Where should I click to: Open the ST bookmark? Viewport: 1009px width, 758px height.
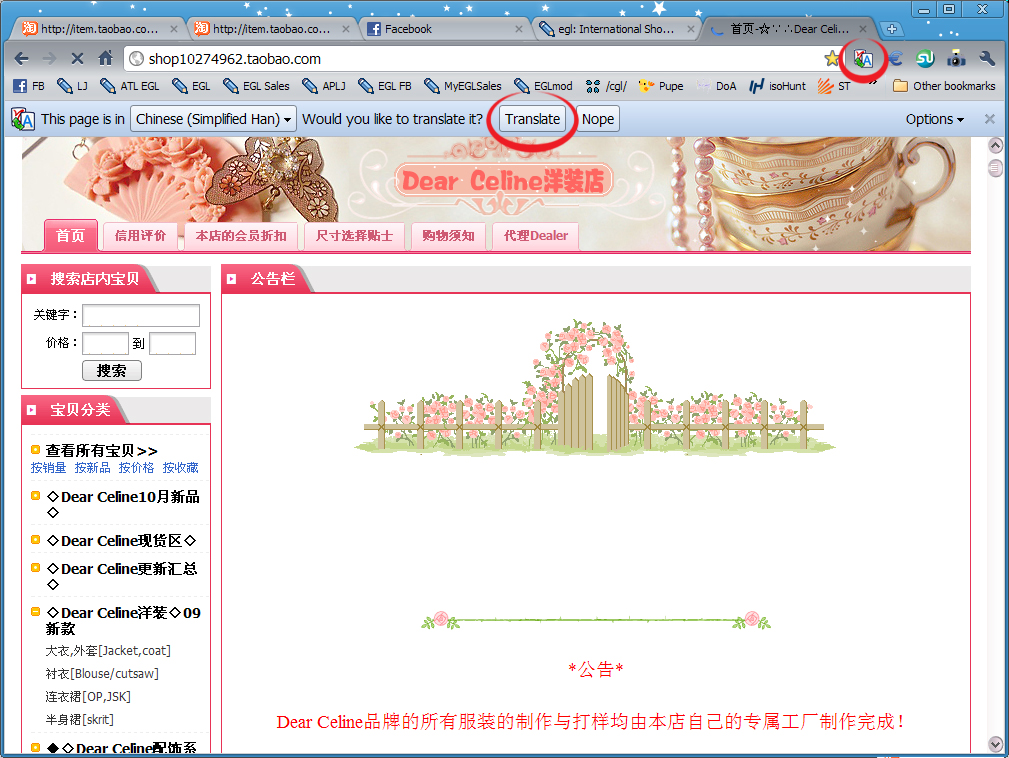(x=835, y=86)
